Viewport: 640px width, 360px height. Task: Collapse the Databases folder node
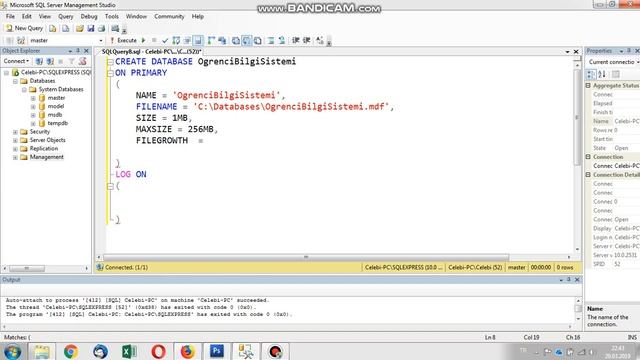(16, 81)
